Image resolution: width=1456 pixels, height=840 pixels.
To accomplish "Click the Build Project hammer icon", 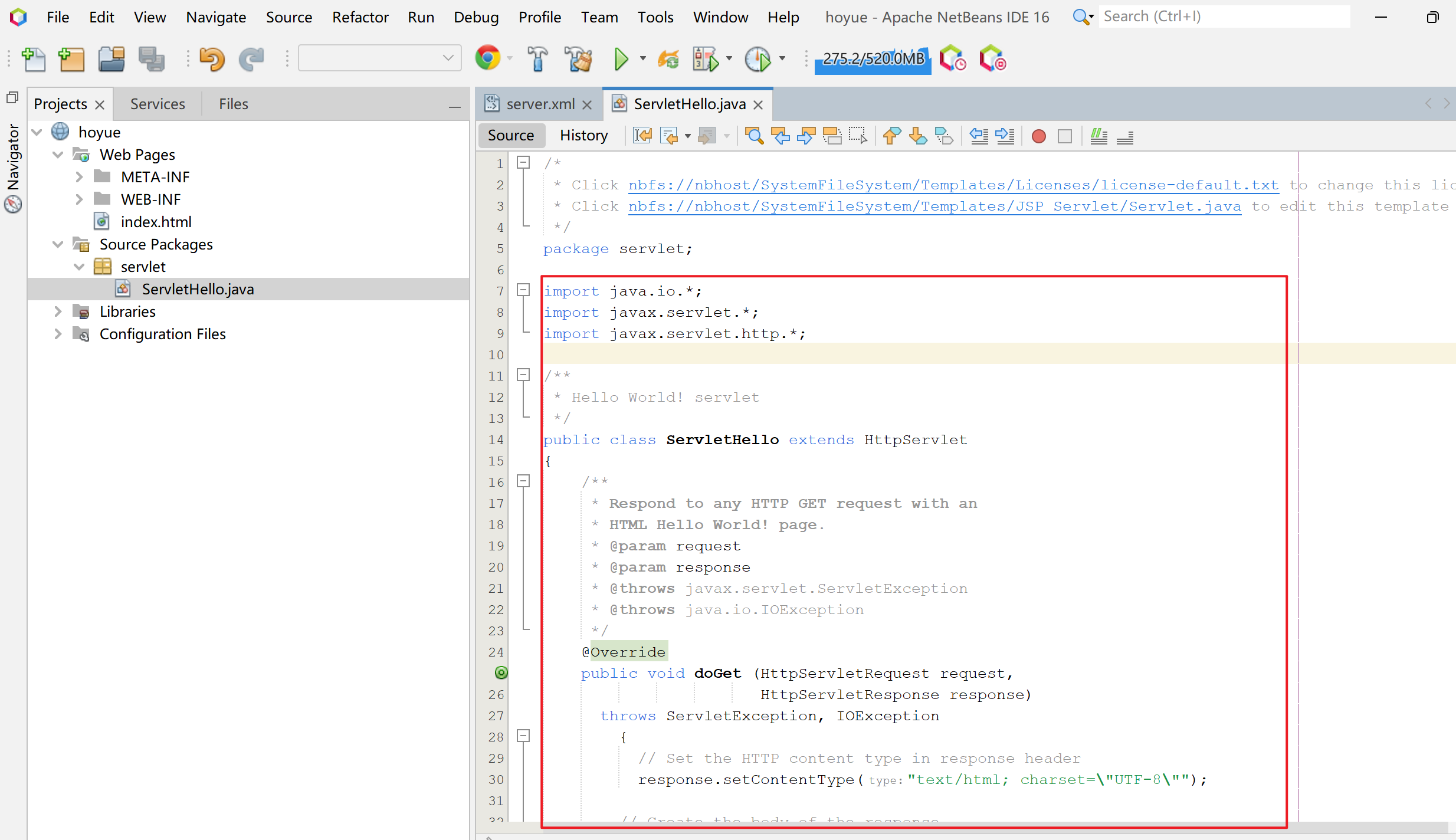I will [537, 59].
